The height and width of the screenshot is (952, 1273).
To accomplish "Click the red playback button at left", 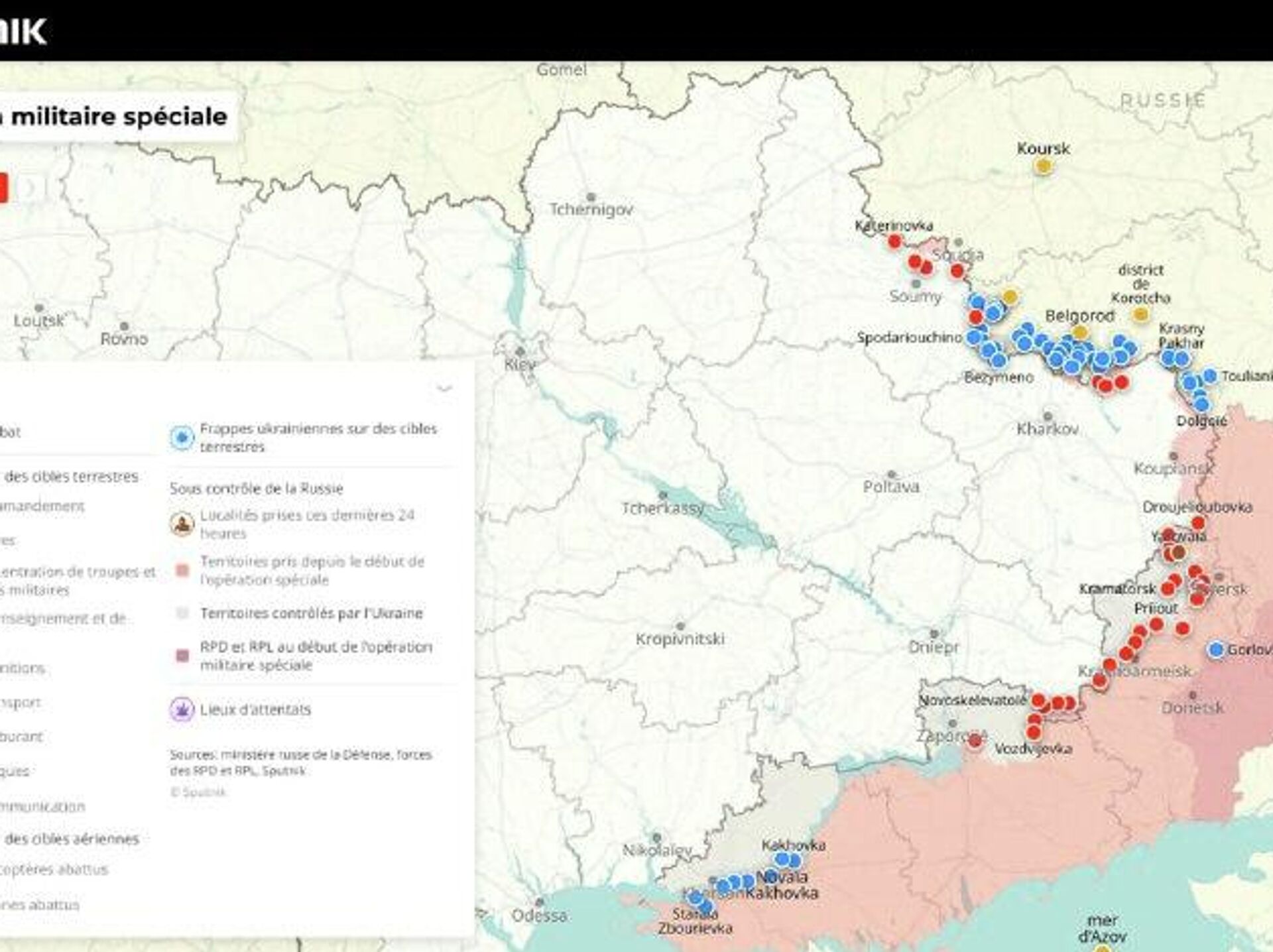I will [3, 188].
